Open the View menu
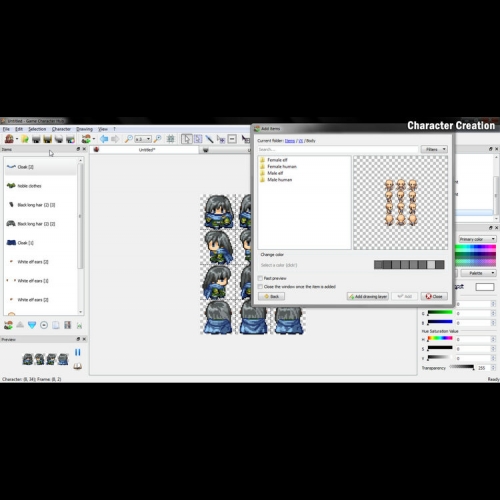Screen dimensions: 500x500 (103, 129)
